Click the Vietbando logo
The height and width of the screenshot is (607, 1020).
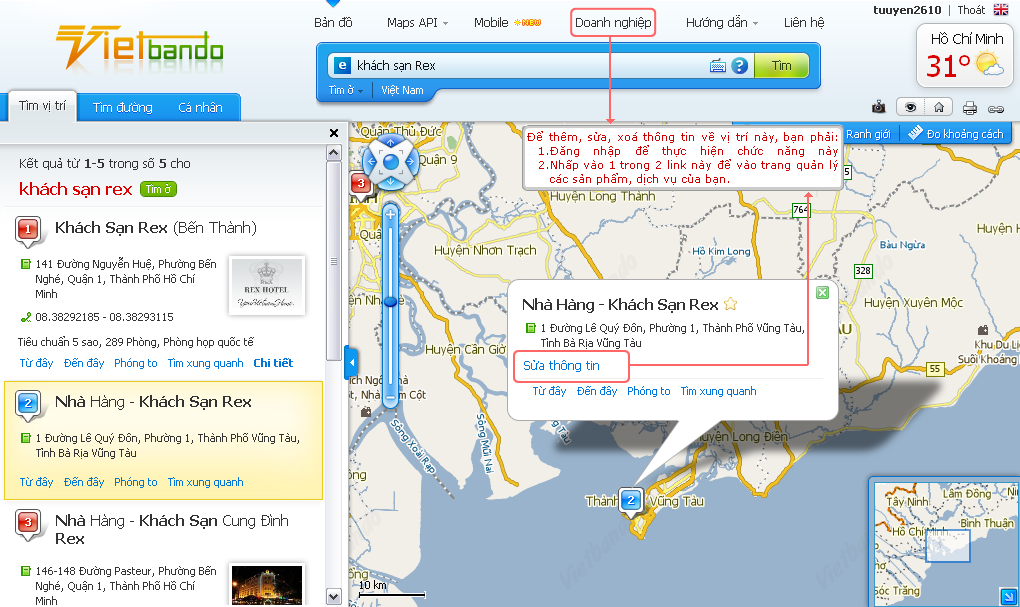(140, 47)
